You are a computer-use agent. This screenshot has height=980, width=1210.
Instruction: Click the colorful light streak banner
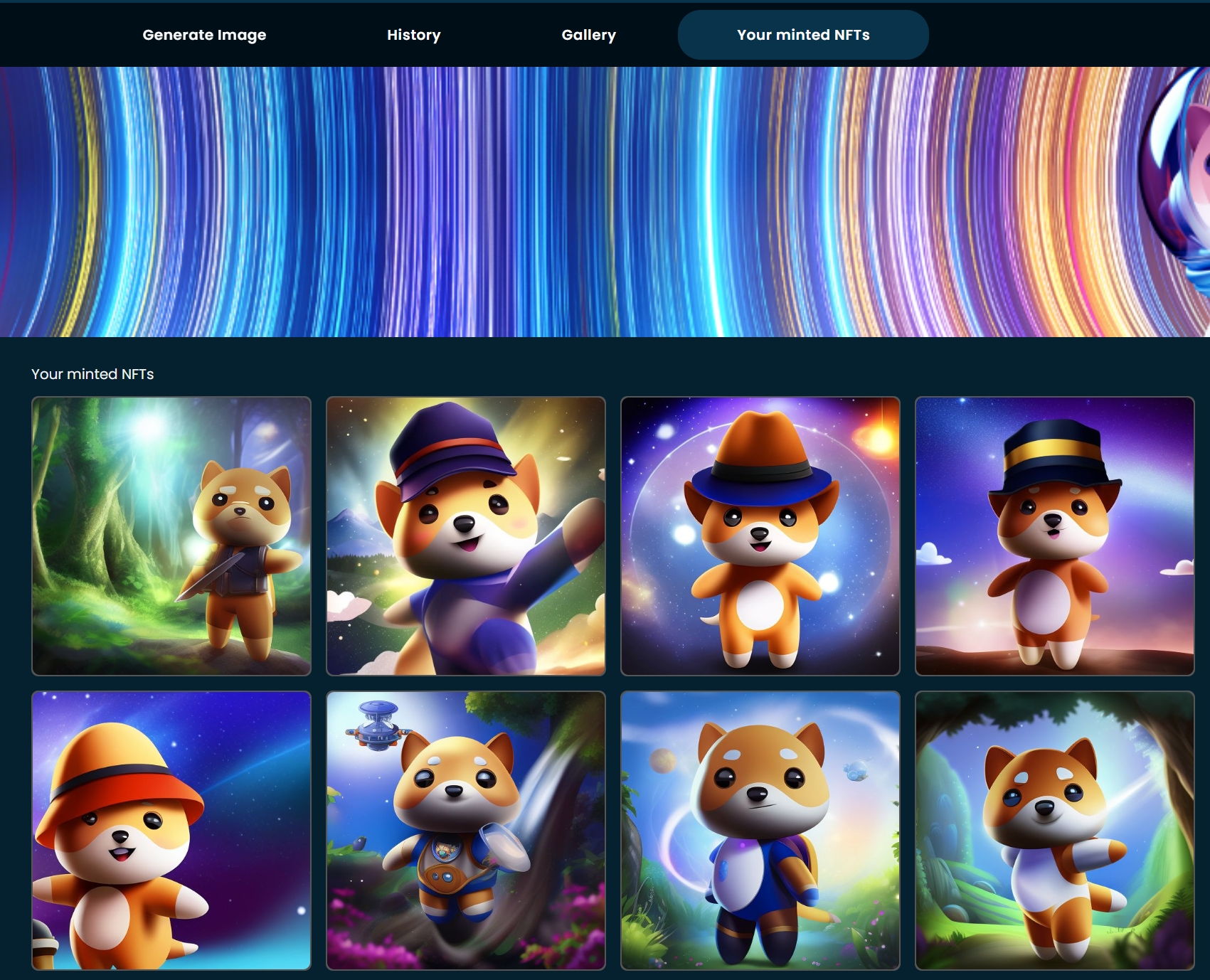click(569, 202)
